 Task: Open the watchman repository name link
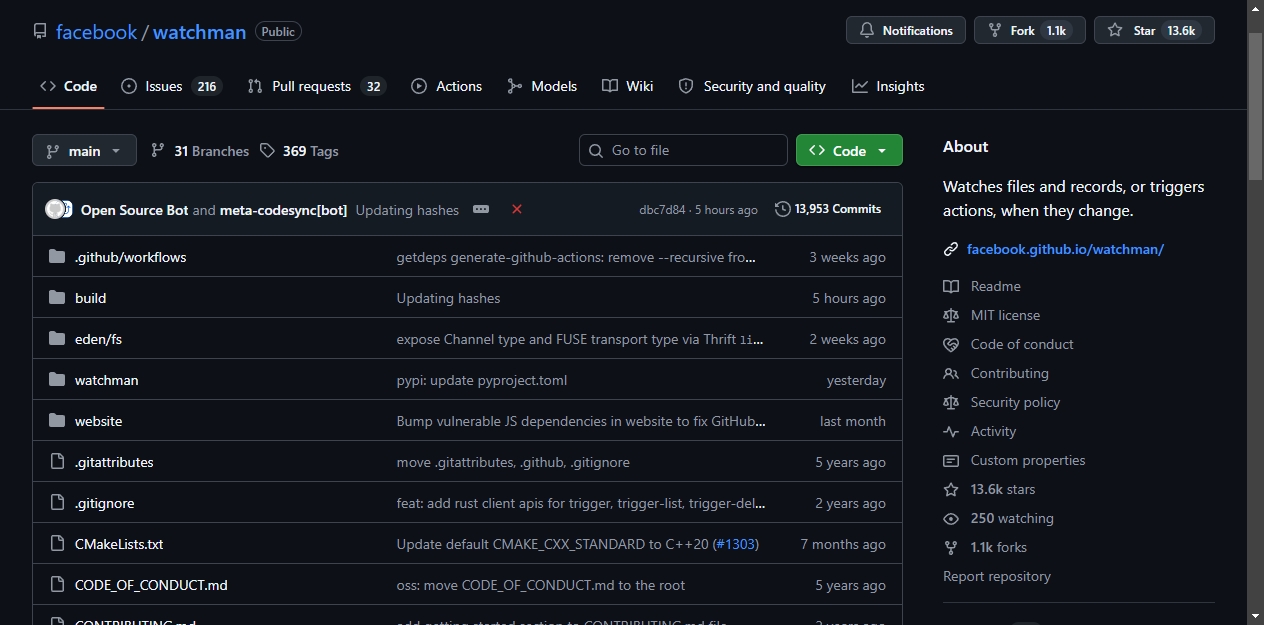click(x=199, y=32)
